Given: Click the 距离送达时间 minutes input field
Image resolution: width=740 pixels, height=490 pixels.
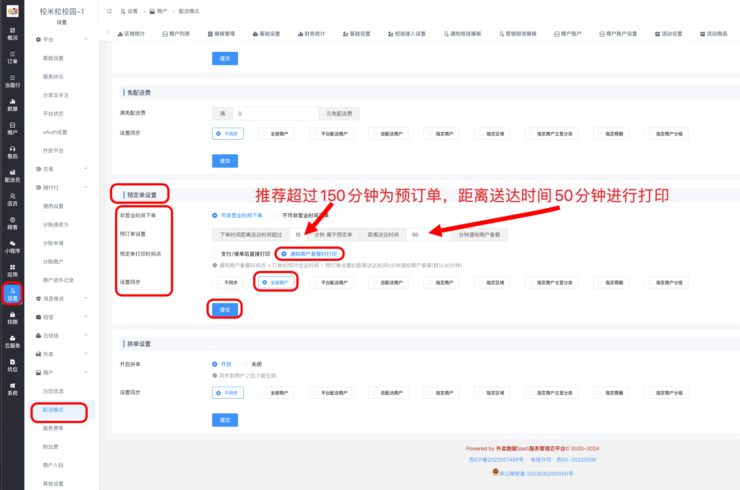Looking at the screenshot, I should click(x=422, y=235).
